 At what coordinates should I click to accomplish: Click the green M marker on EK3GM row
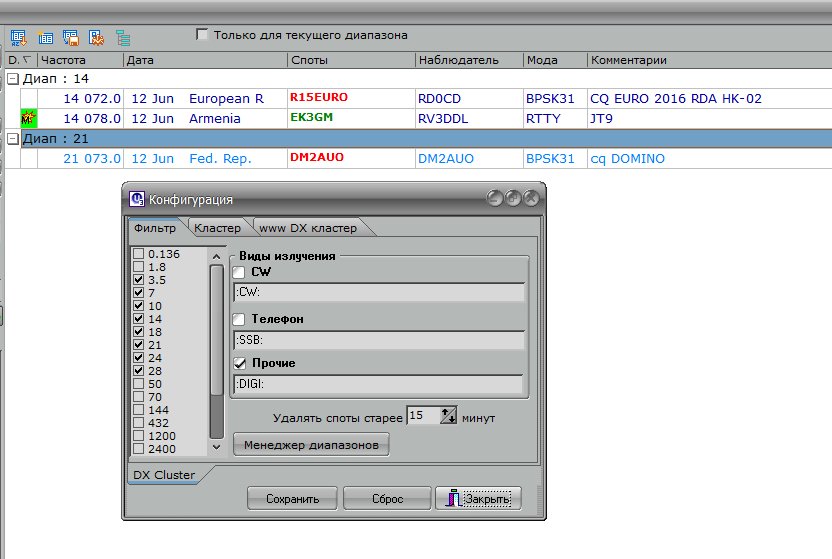pyautogui.click(x=28, y=118)
